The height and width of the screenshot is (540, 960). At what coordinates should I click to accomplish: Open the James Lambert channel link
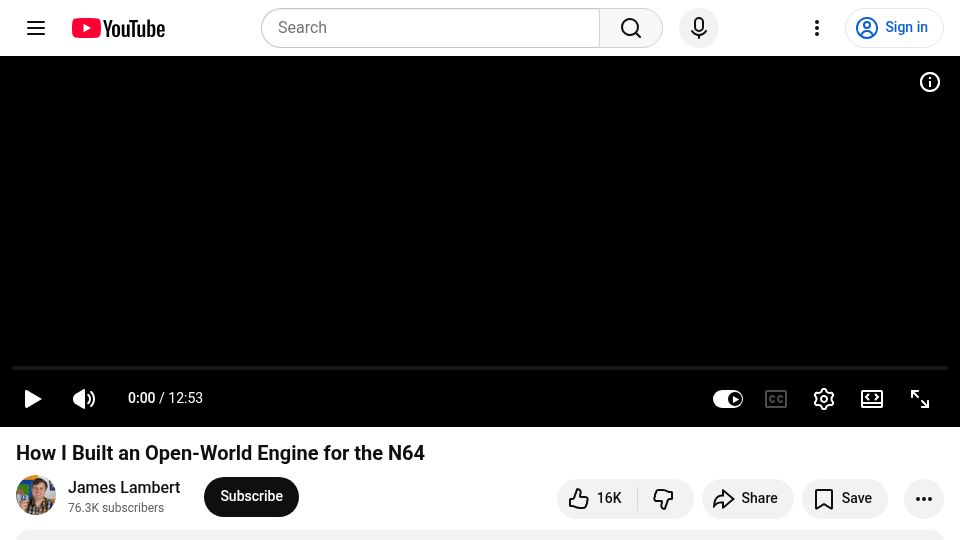[x=124, y=487]
